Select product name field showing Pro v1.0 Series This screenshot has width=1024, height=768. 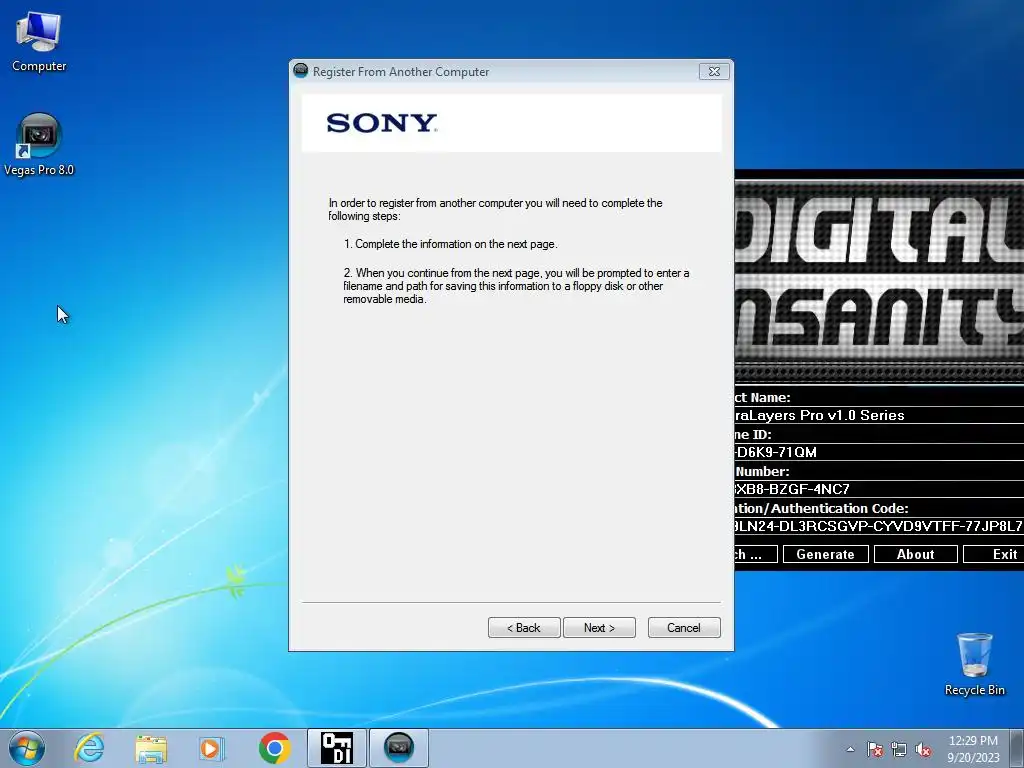coord(879,415)
